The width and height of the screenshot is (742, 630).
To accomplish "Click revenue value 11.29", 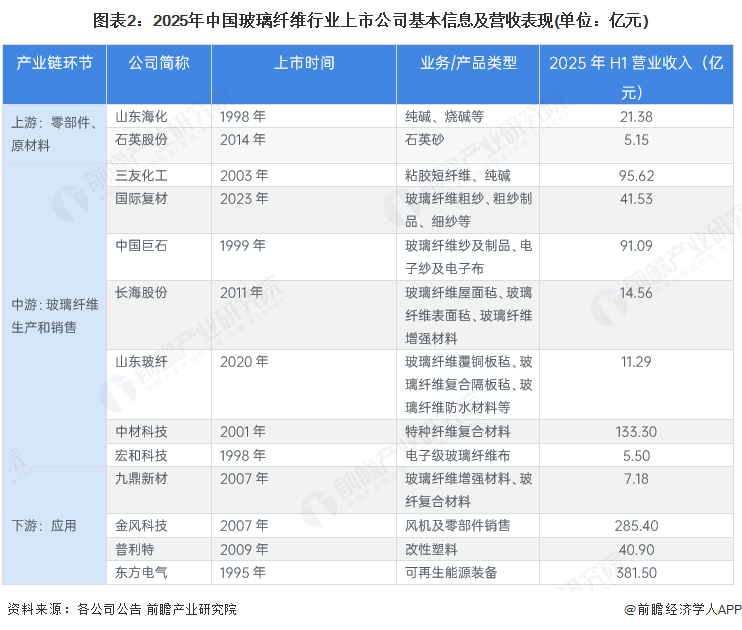I will (636, 362).
